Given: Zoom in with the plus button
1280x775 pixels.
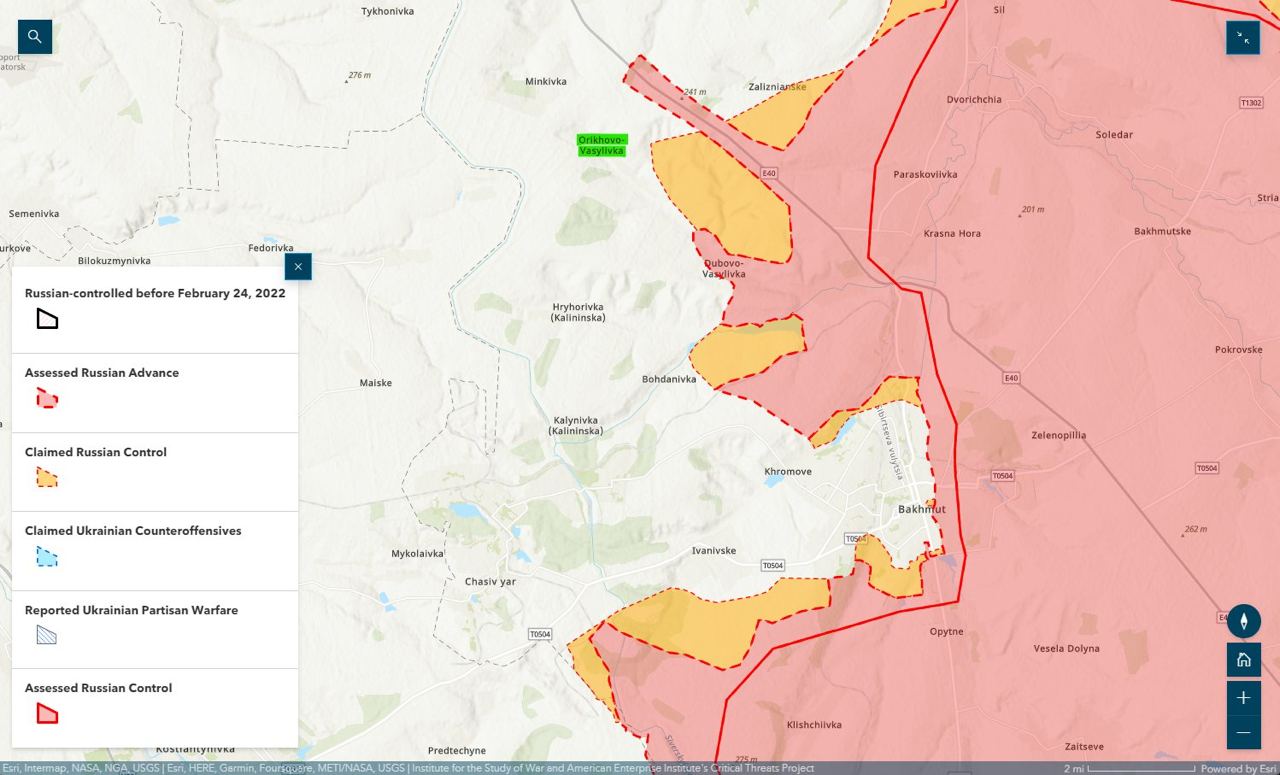Looking at the screenshot, I should (x=1244, y=698).
